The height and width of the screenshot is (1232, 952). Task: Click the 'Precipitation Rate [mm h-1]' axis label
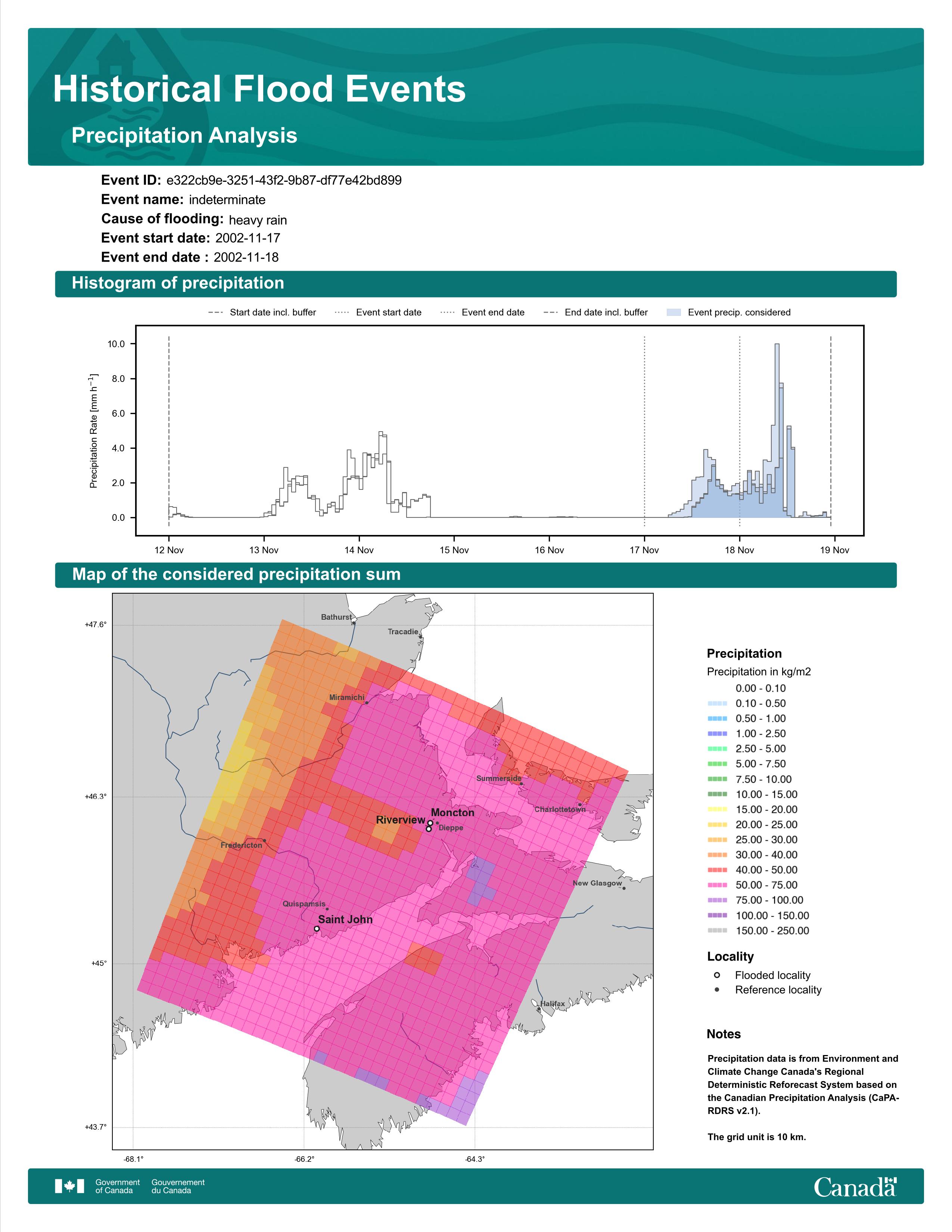tap(94, 430)
